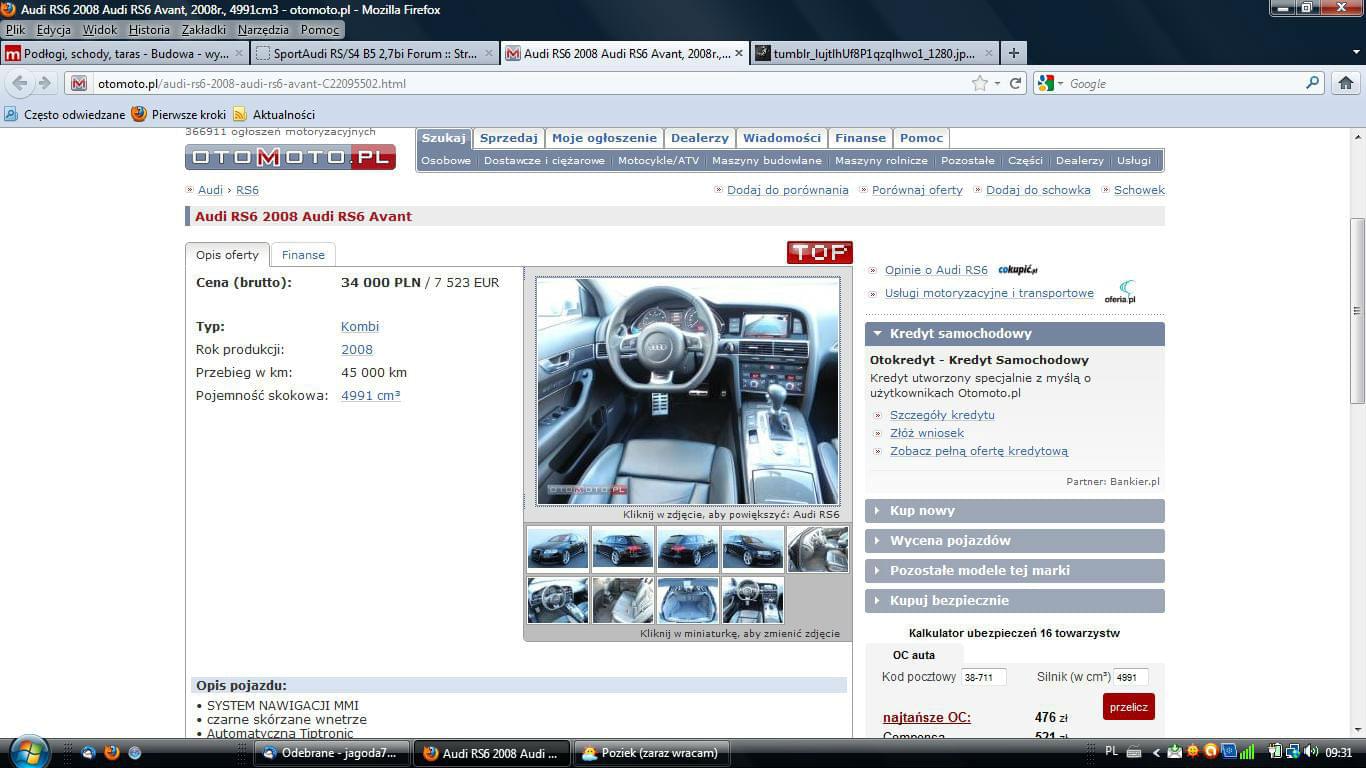The image size is (1366, 768).
Task: Open a new tab with plus button
Action: [1013, 53]
